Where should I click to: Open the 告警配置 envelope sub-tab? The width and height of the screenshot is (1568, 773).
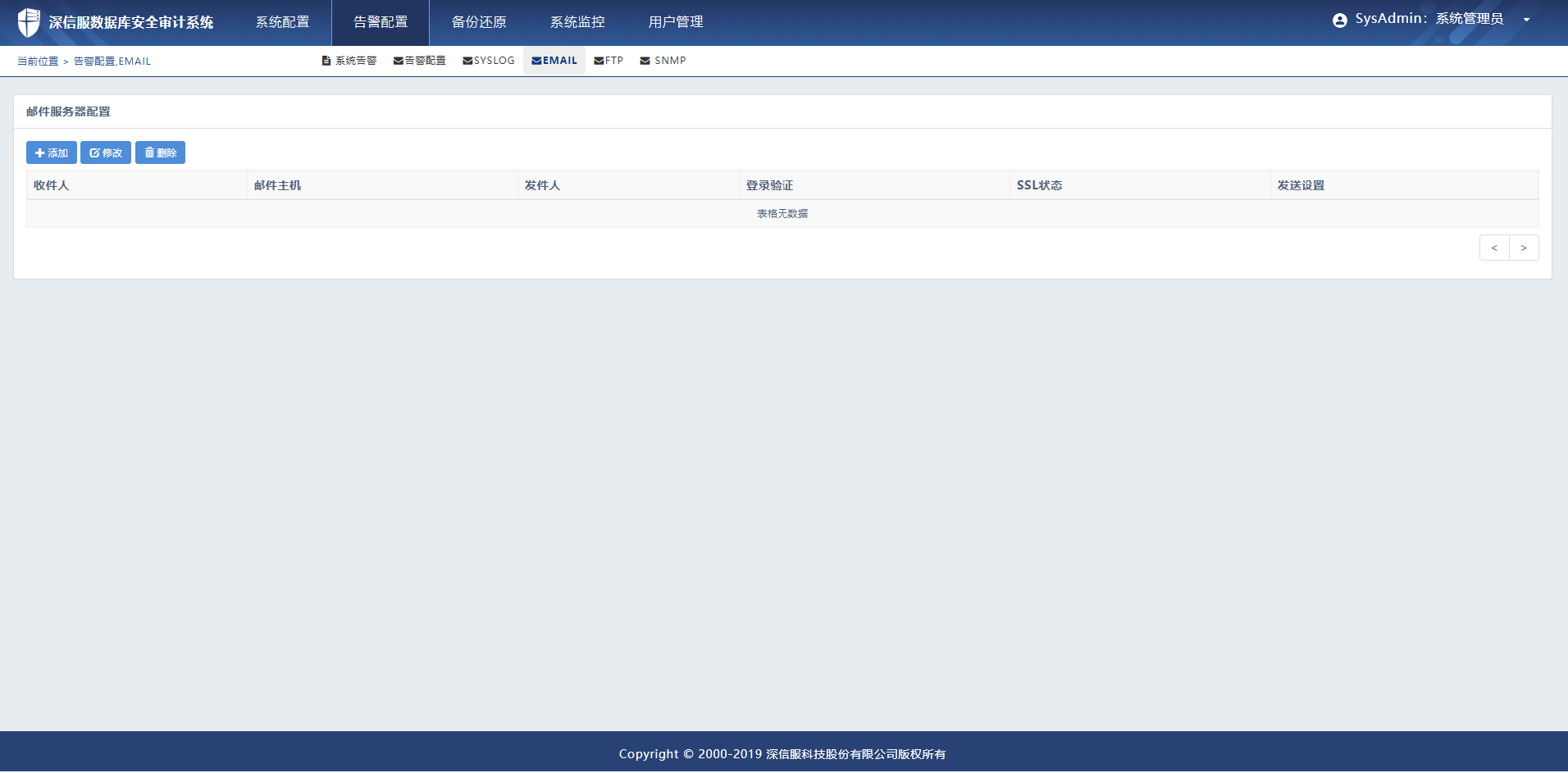click(419, 61)
